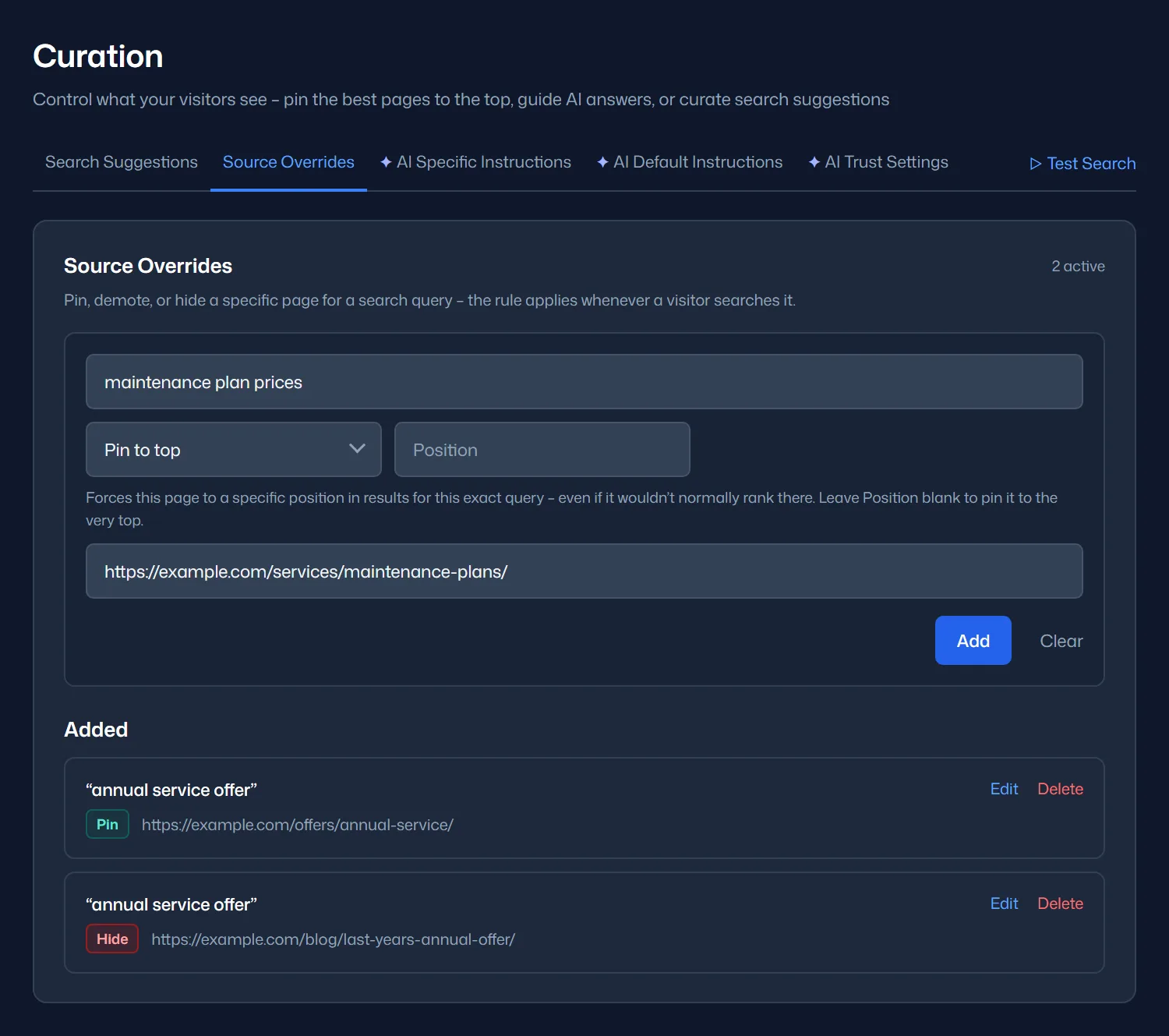Click the '2 active' counter text

1079,267
